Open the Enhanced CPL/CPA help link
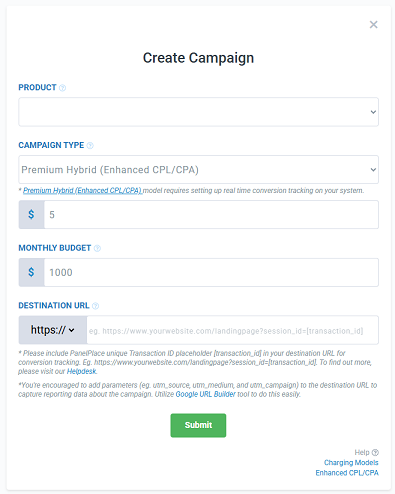 (347, 473)
